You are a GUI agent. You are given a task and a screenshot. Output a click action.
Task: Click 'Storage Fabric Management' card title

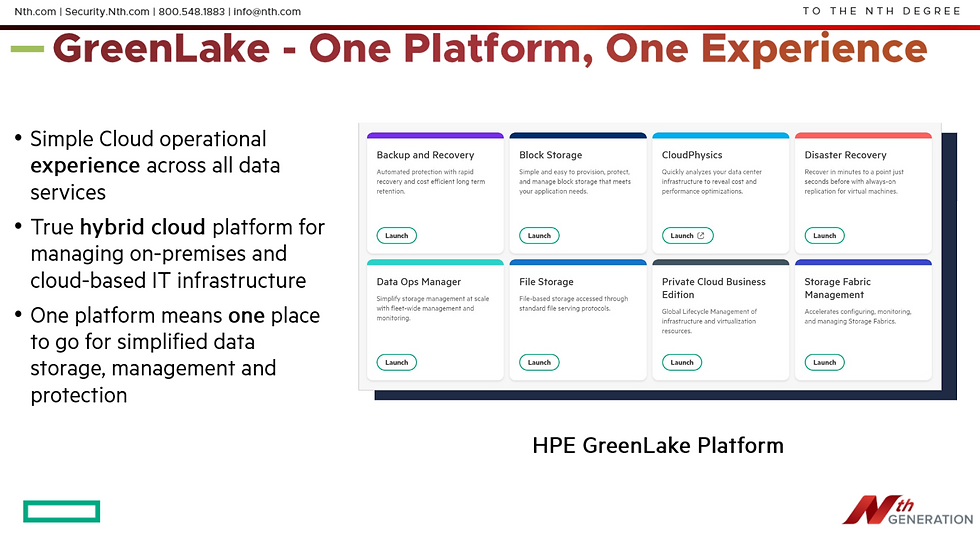[x=837, y=288]
